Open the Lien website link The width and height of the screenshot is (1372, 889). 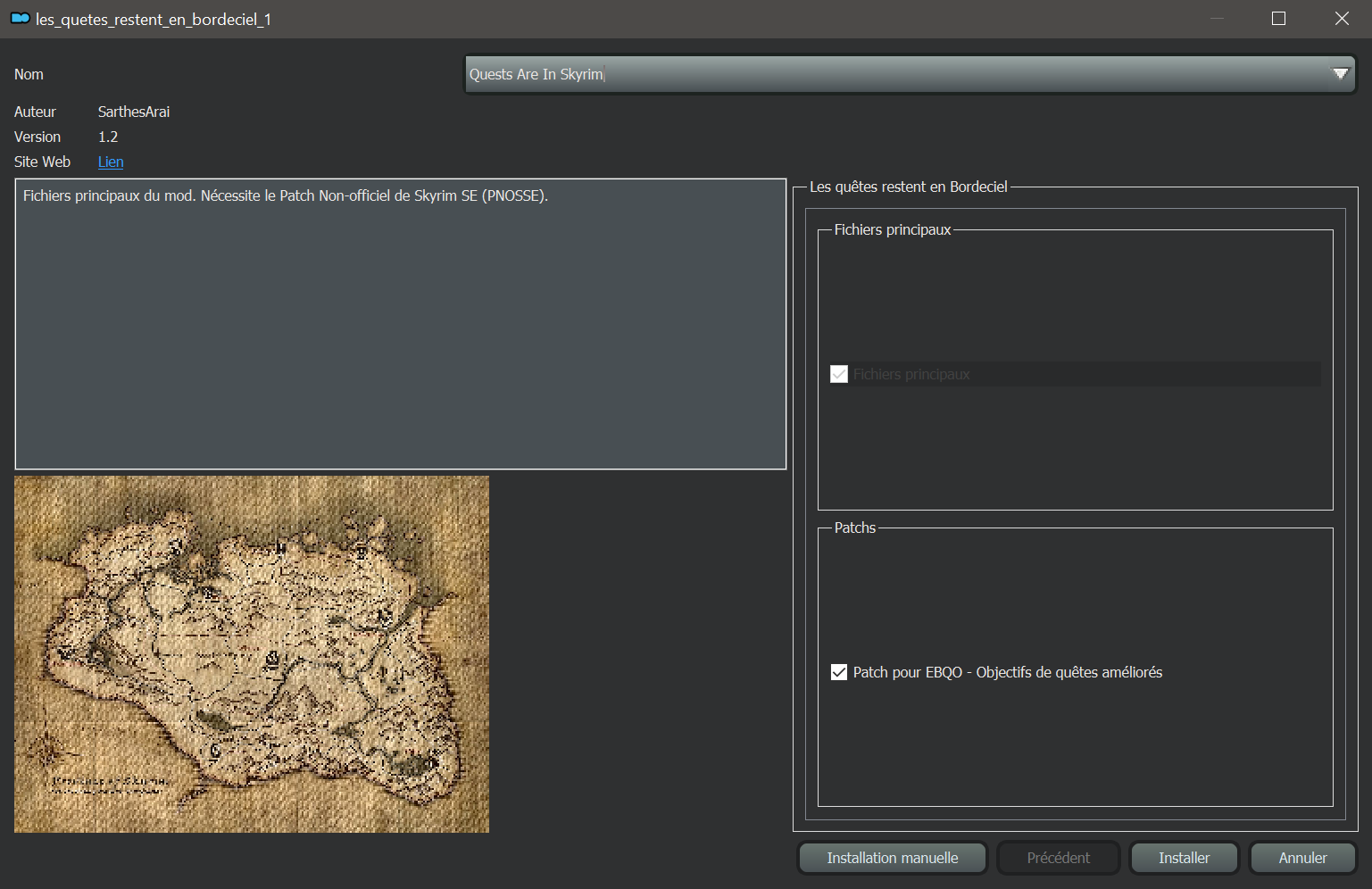(111, 162)
